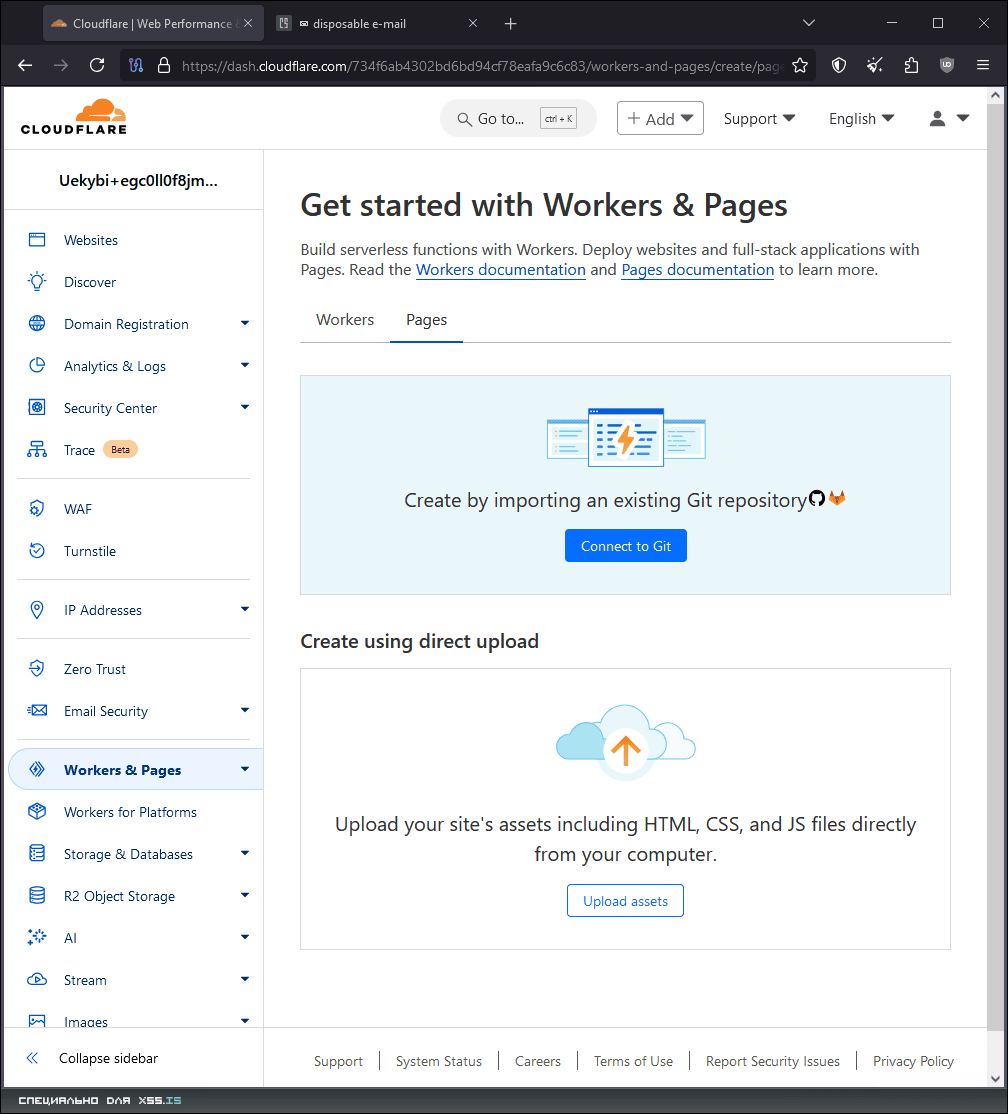Click the browser address bar URL
The width and height of the screenshot is (1008, 1114).
(x=482, y=65)
